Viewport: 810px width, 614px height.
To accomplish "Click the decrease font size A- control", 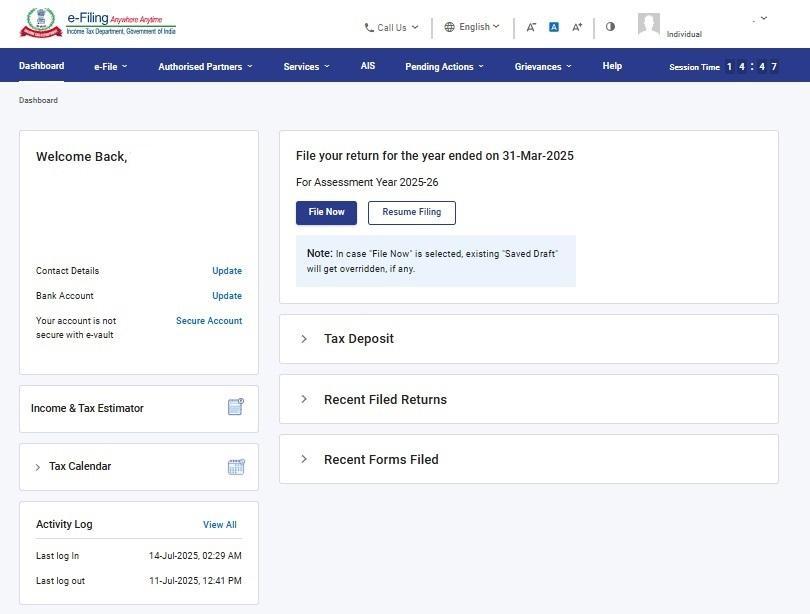I will [x=531, y=27].
